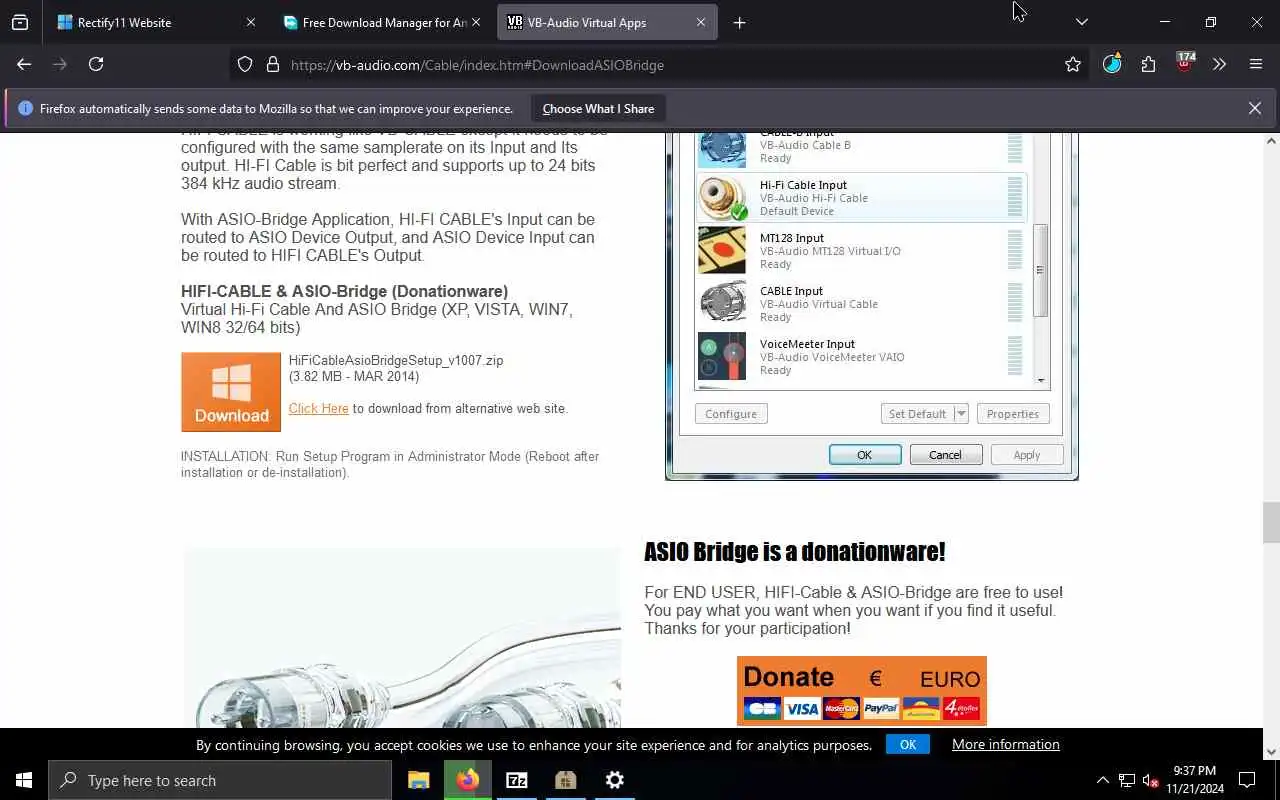Close the Rectify11 Website tab
Viewport: 1280px width, 800px height.
tap(251, 22)
